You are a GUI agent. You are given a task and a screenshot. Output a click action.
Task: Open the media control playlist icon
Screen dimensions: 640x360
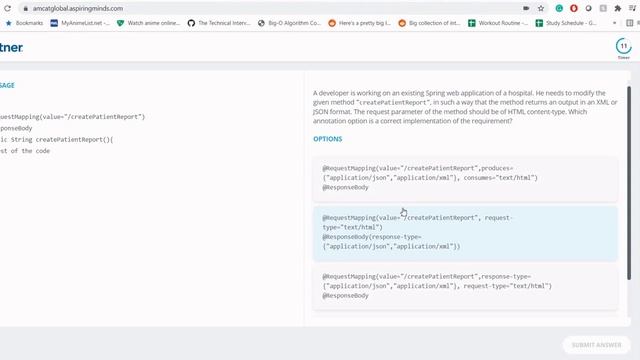tap(632, 8)
